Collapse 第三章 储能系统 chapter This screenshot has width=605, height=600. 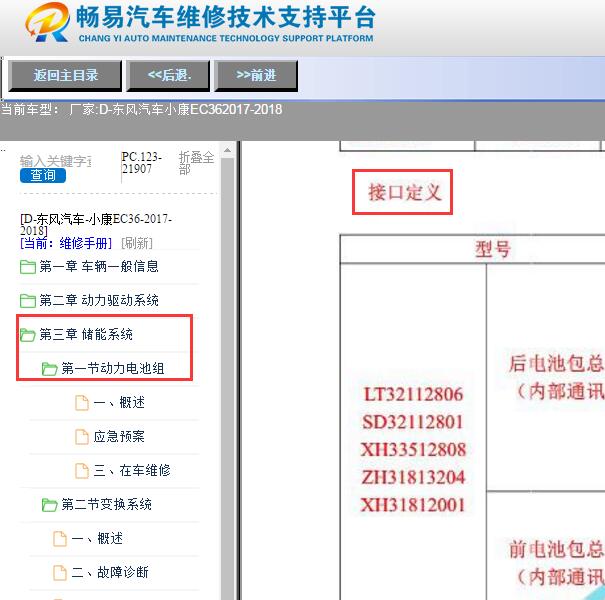(86, 334)
